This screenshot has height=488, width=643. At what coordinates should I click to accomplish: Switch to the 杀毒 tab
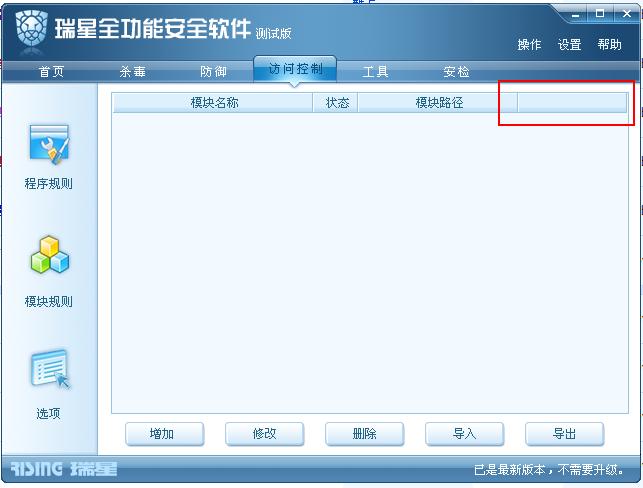pos(132,72)
